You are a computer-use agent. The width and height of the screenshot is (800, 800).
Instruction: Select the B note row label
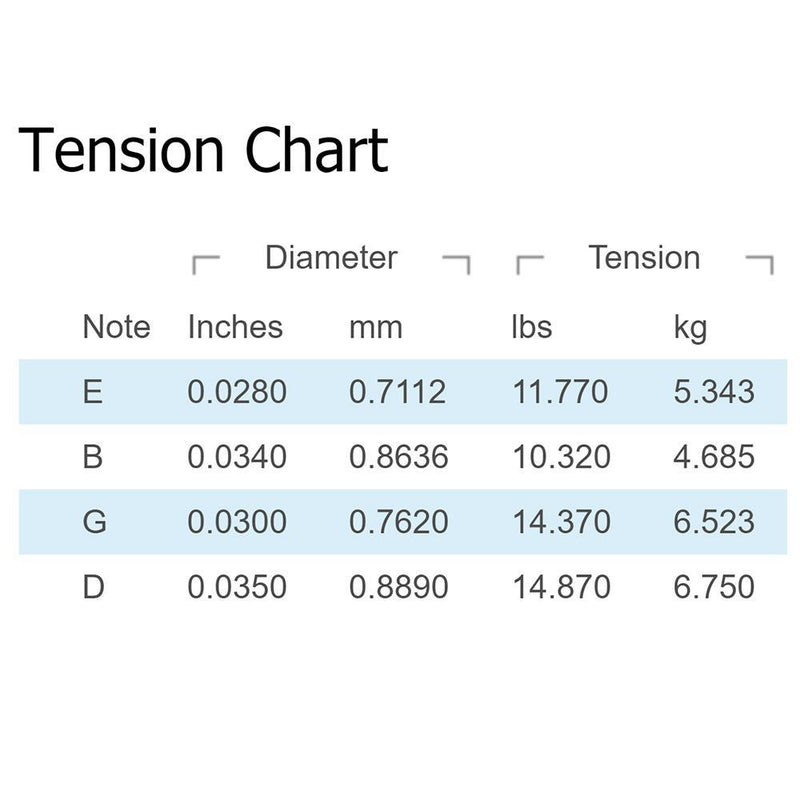[93, 457]
